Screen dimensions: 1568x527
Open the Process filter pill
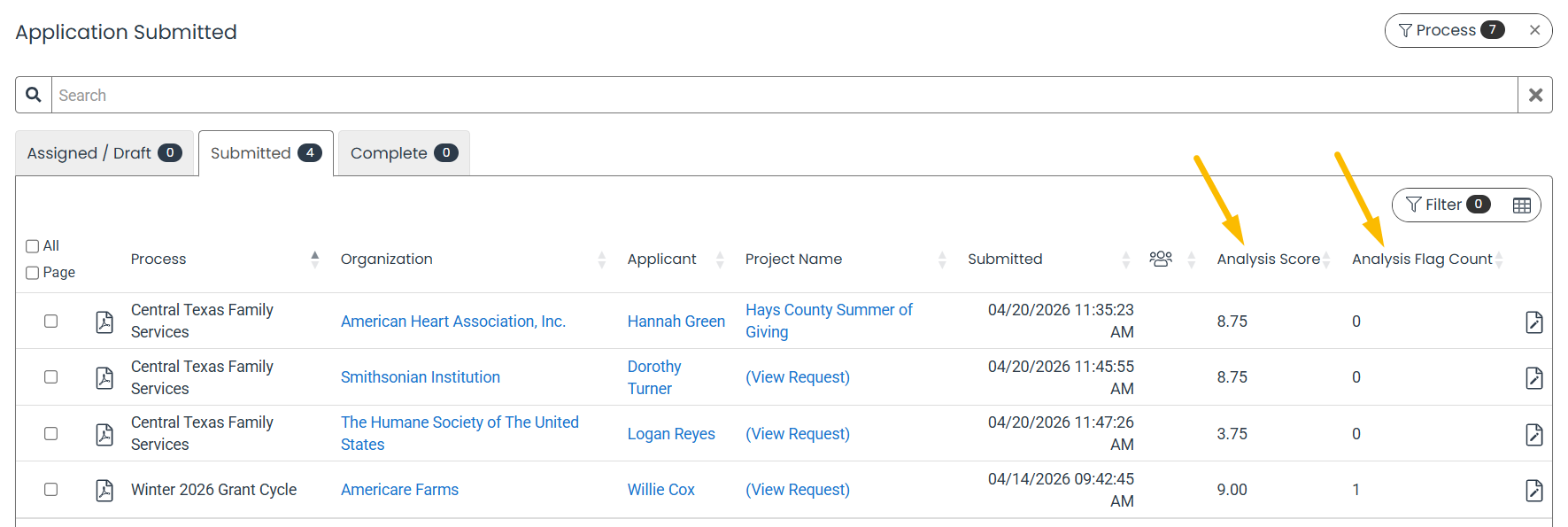tap(1452, 30)
